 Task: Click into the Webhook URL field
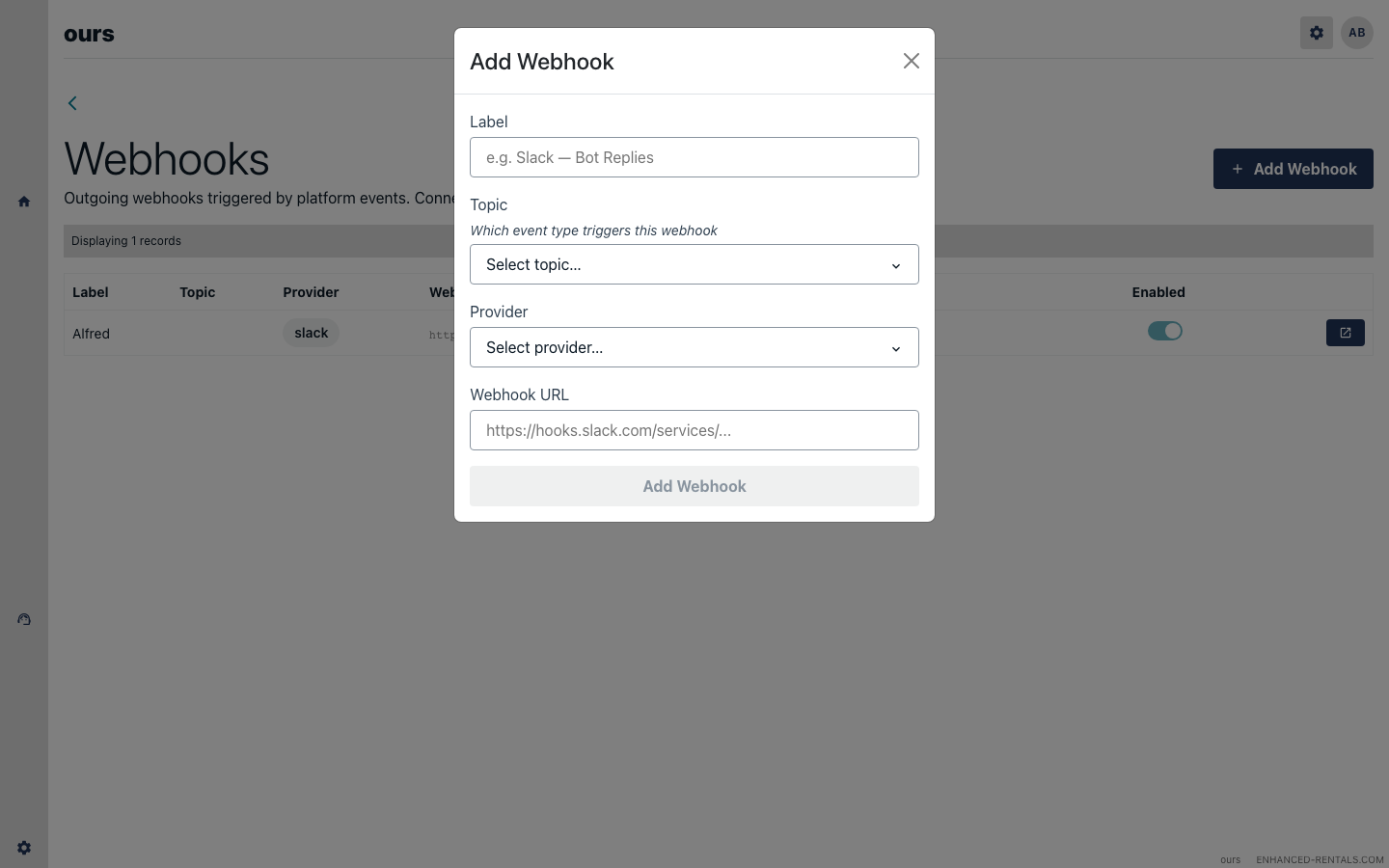point(694,430)
